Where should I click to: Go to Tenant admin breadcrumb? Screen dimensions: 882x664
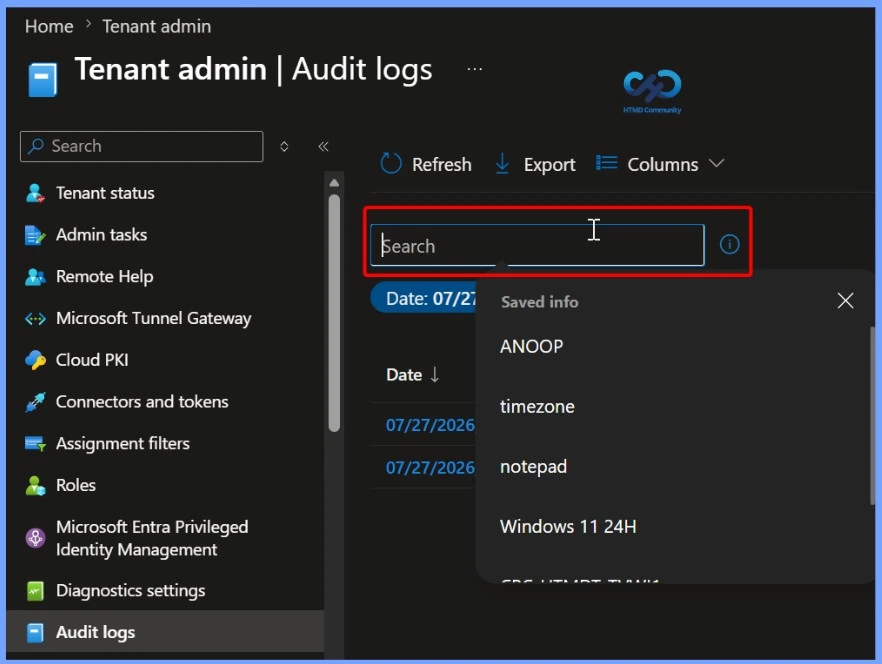coord(156,26)
